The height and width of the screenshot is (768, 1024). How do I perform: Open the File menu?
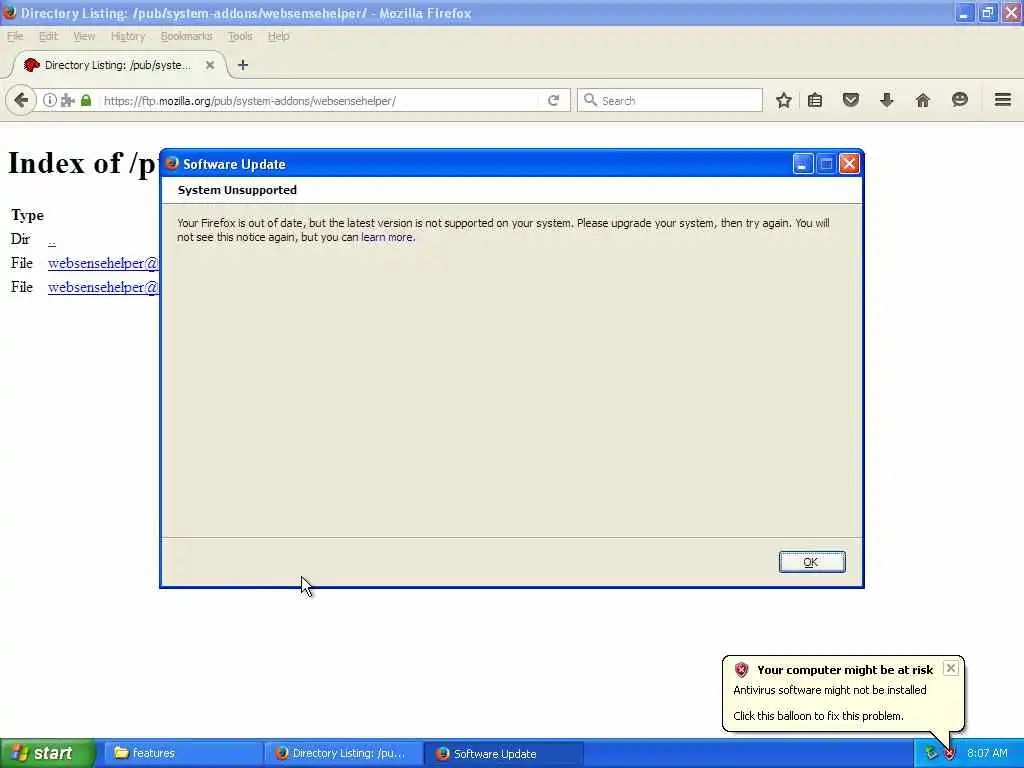(x=15, y=36)
